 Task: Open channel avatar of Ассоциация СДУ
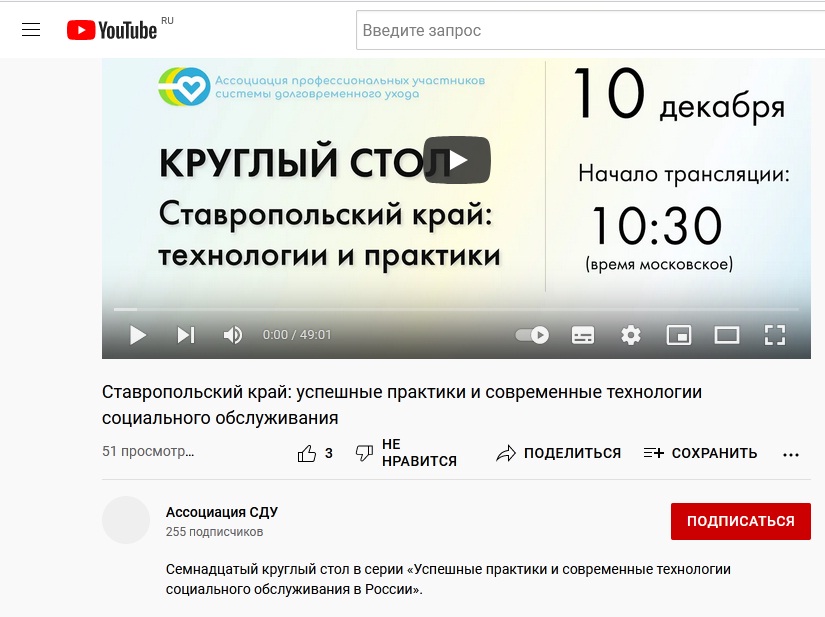coord(126,520)
